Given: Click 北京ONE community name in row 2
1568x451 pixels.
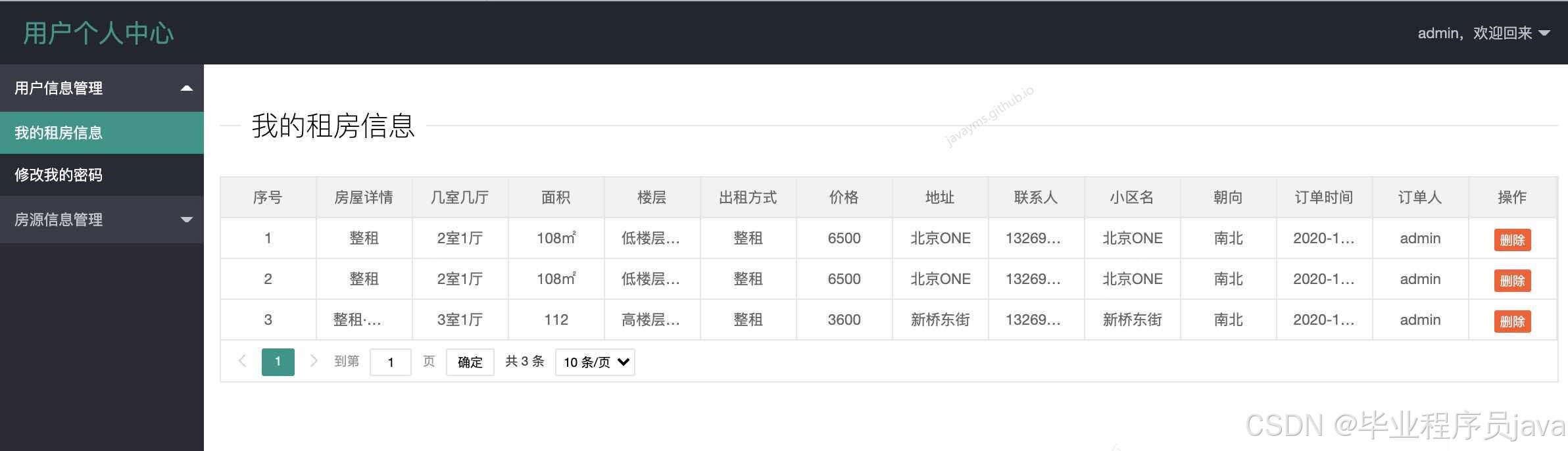Looking at the screenshot, I should pos(1132,279).
